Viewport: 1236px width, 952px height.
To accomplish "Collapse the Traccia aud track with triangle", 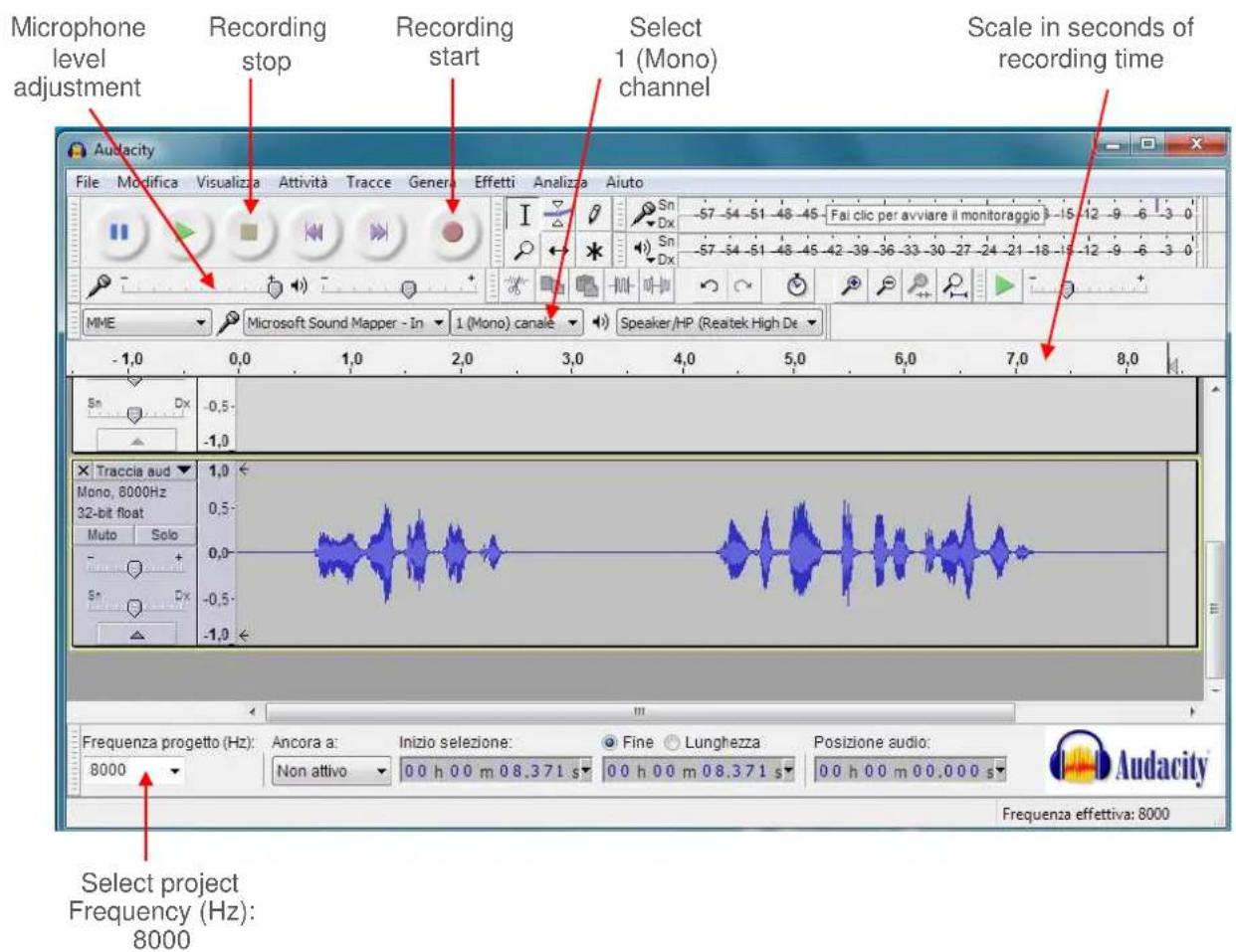I will point(136,634).
